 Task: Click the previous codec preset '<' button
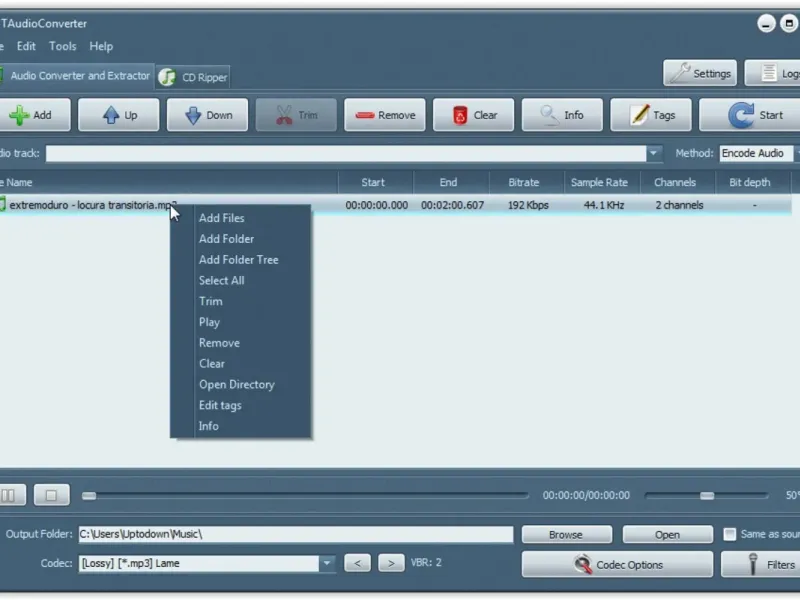click(x=357, y=563)
